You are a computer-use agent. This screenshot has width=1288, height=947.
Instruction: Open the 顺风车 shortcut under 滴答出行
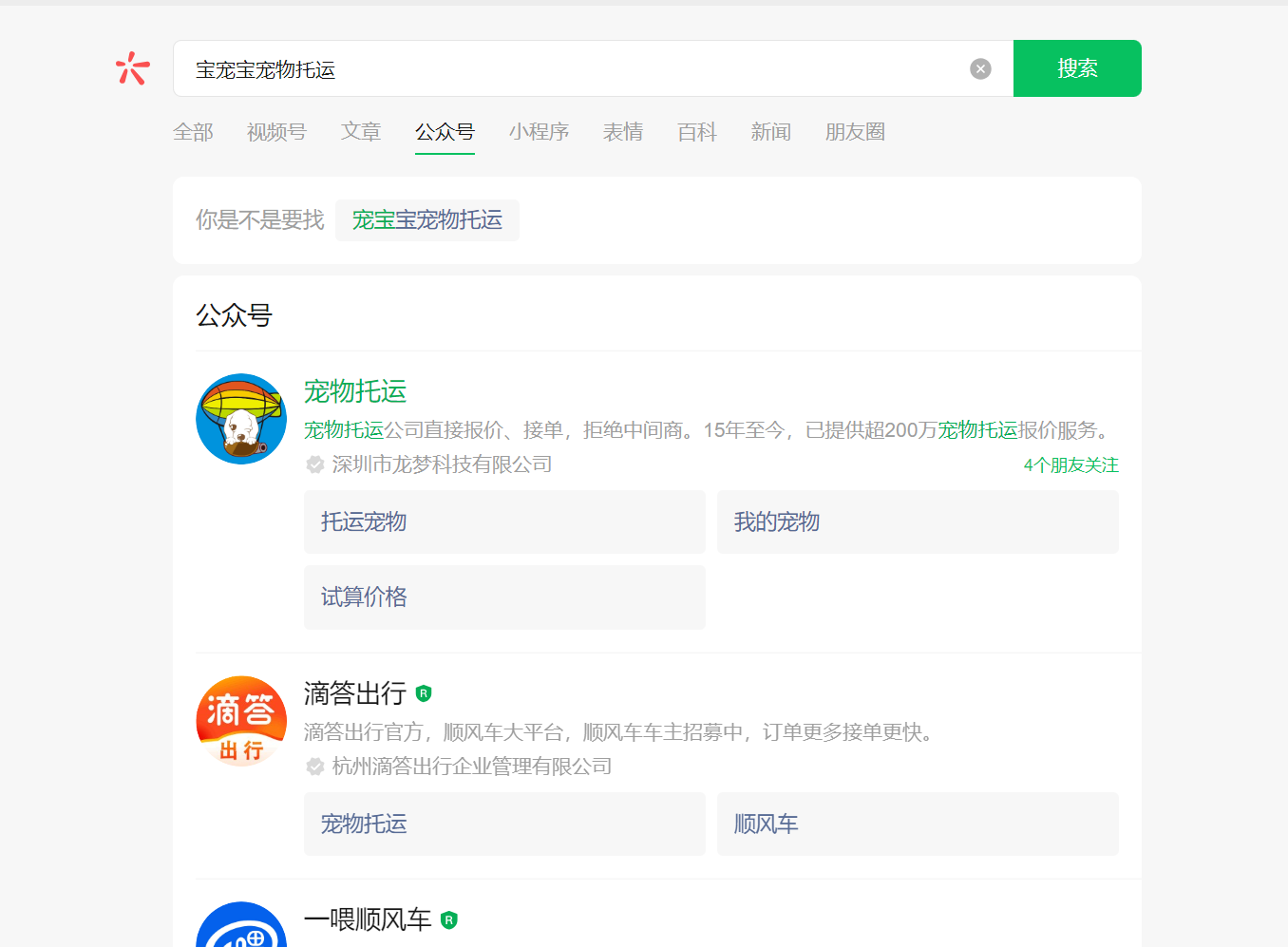(x=918, y=824)
